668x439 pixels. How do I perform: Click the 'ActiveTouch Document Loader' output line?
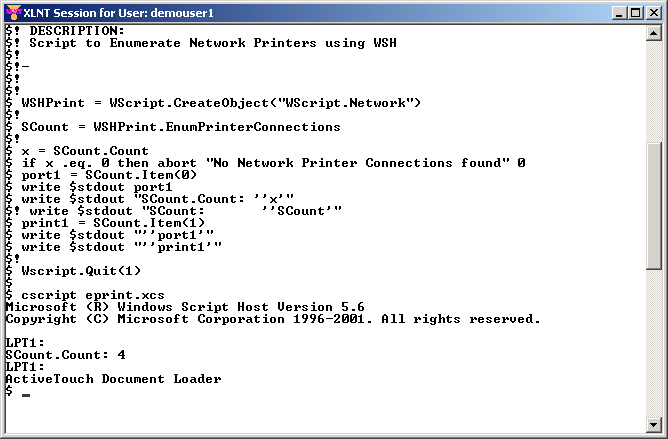pos(113,379)
